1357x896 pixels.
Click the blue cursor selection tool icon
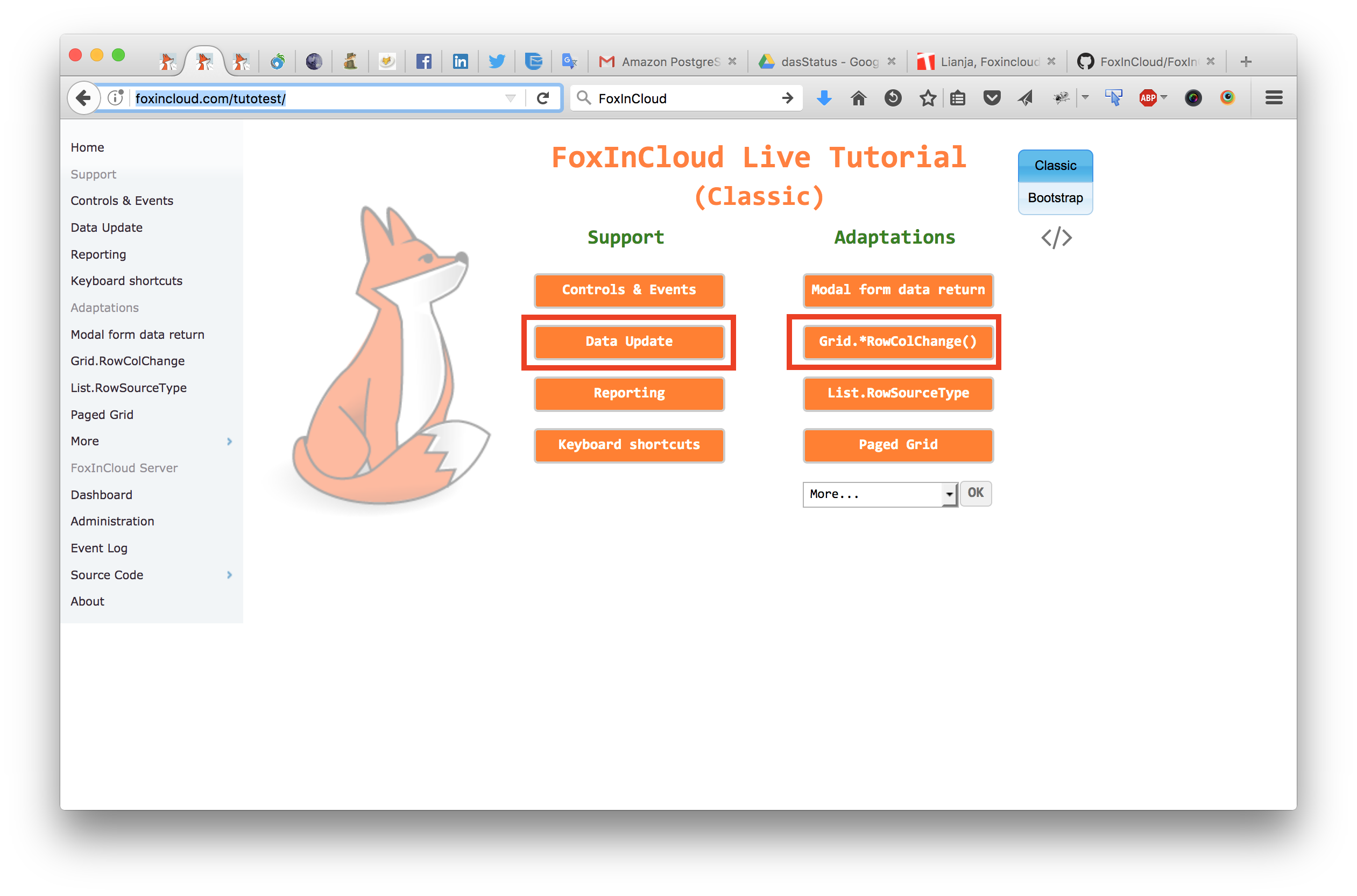click(x=1113, y=98)
